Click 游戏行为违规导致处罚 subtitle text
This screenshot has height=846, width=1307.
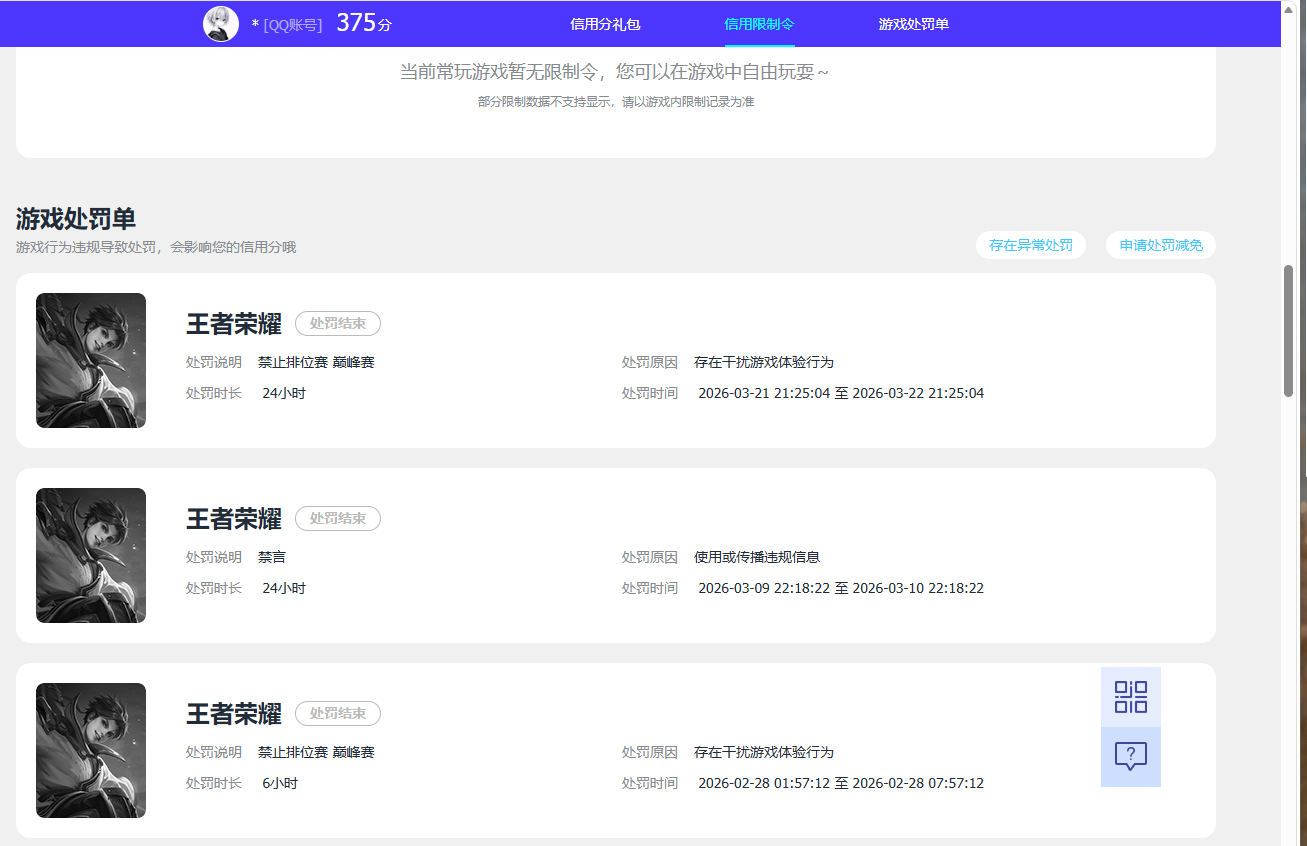pyautogui.click(x=156, y=247)
